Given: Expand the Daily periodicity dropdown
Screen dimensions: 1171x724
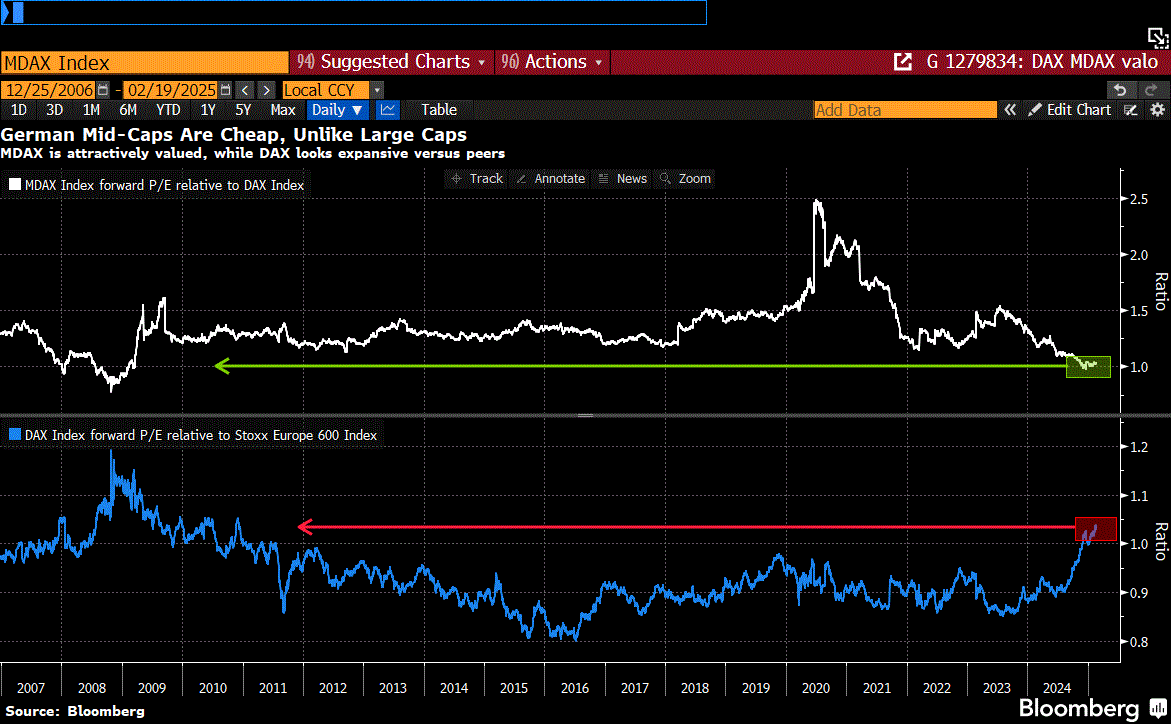Looking at the screenshot, I should pyautogui.click(x=337, y=110).
